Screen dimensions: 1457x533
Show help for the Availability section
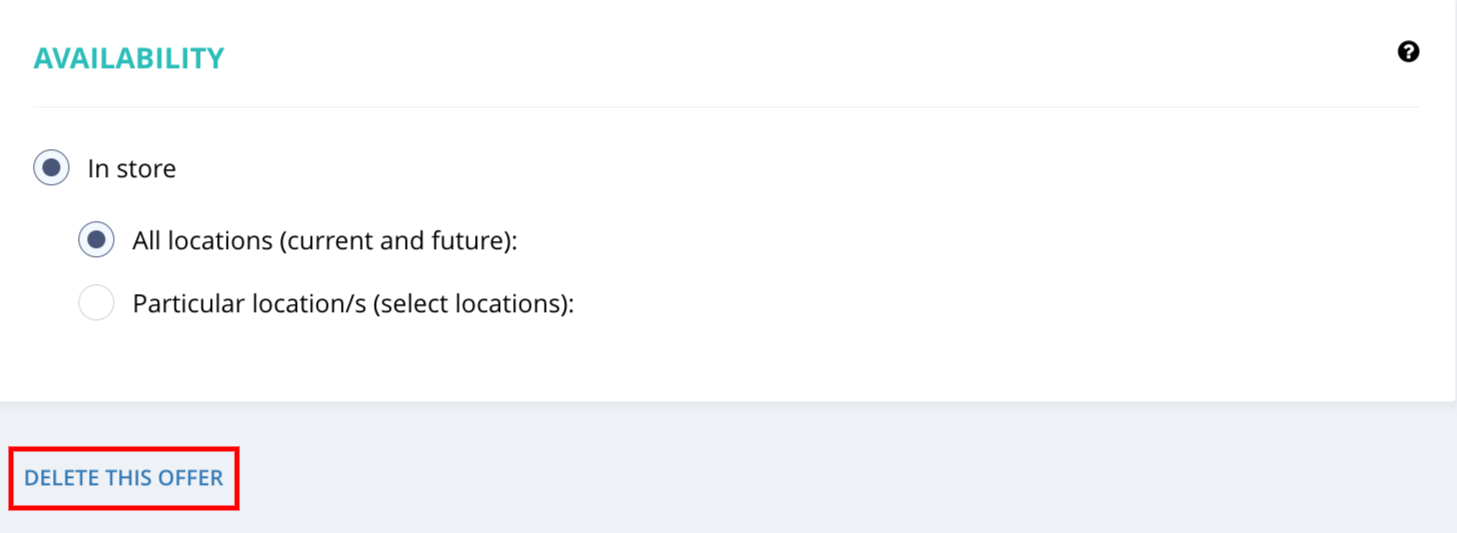pyautogui.click(x=1408, y=52)
